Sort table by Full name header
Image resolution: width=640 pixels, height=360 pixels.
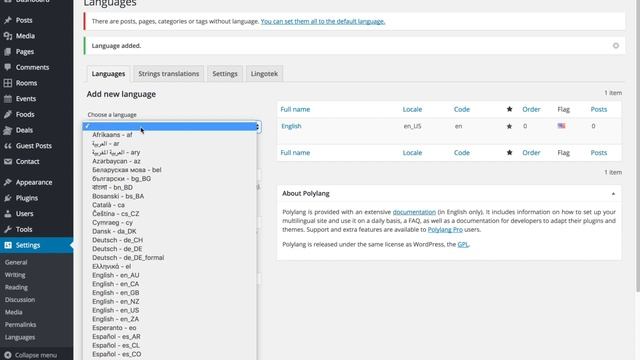point(295,109)
